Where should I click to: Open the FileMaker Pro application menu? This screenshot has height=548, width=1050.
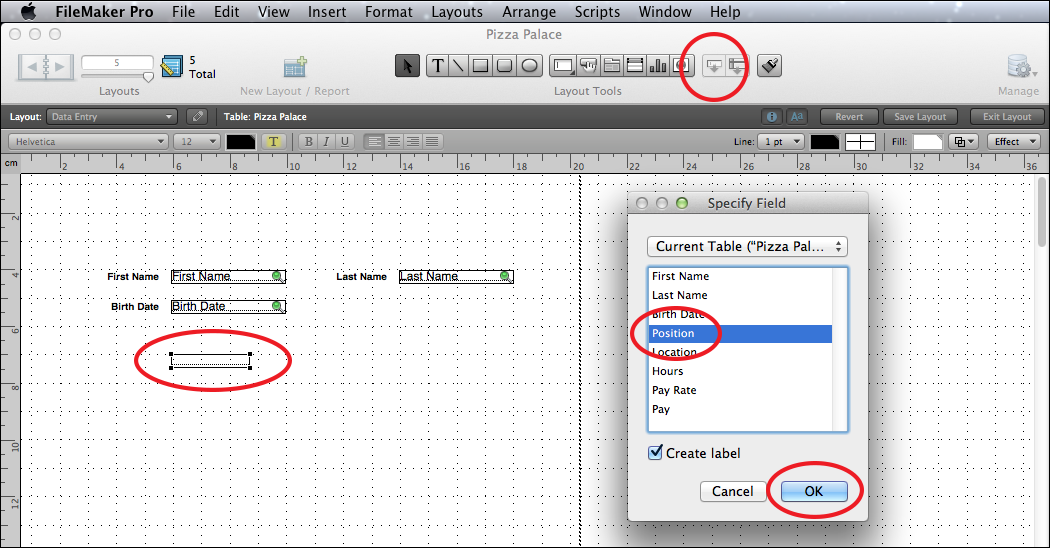104,11
